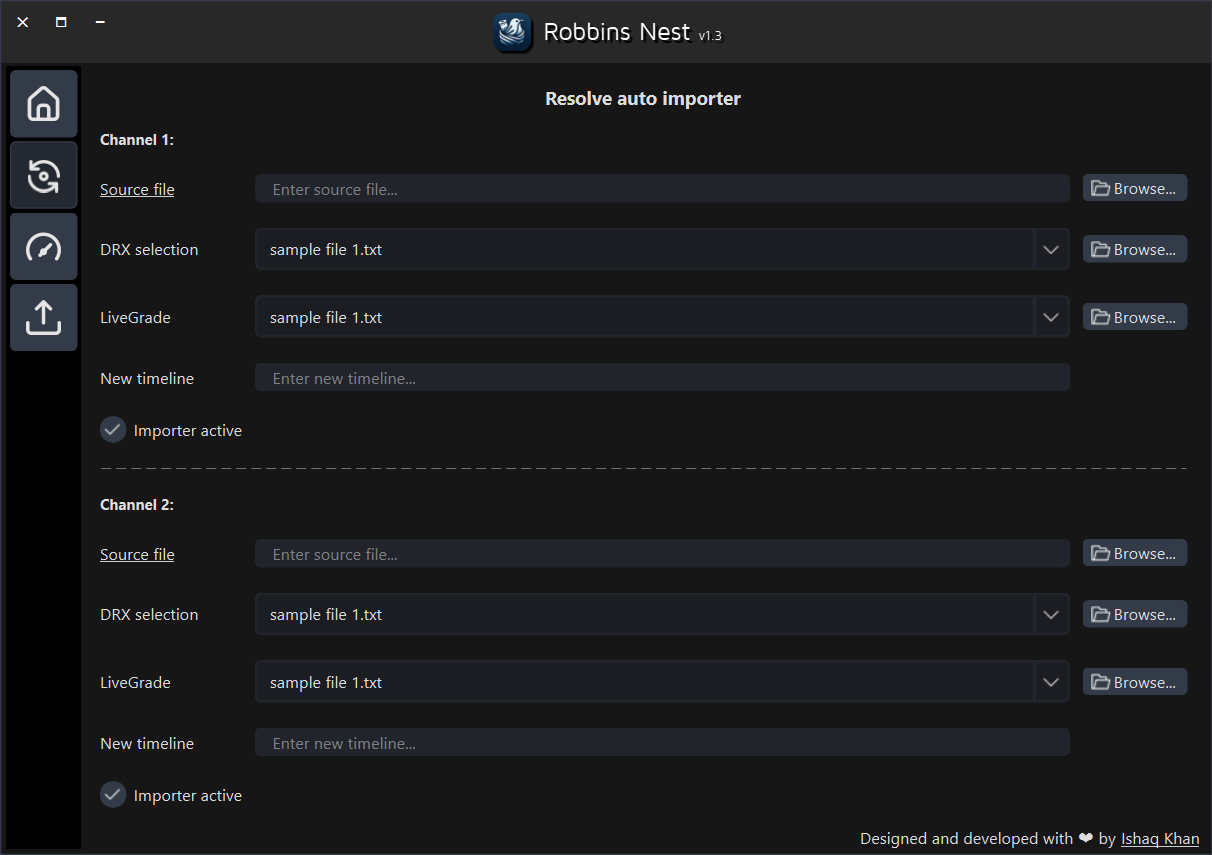Browse for Channel 2 source file
Image resolution: width=1212 pixels, height=855 pixels.
click(1135, 553)
